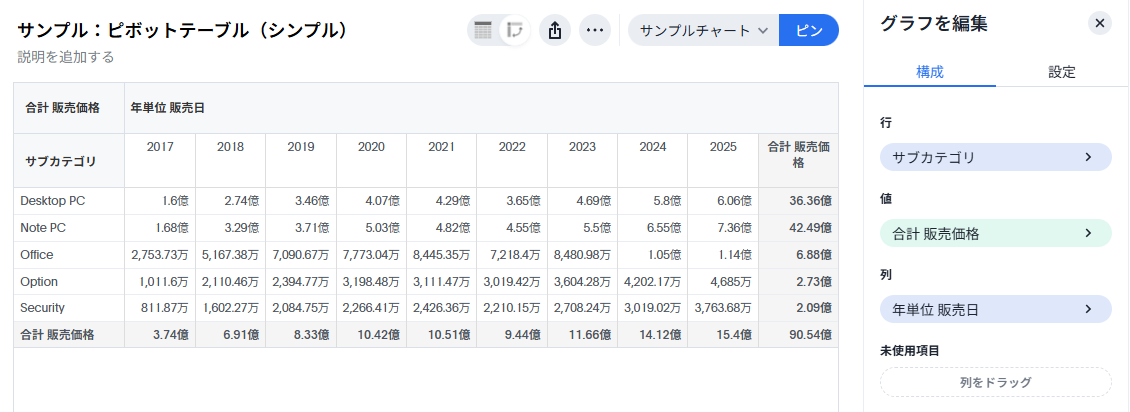This screenshot has height=412, width=1130.
Task: Switch to the 設定 tab
Action: point(1062,72)
